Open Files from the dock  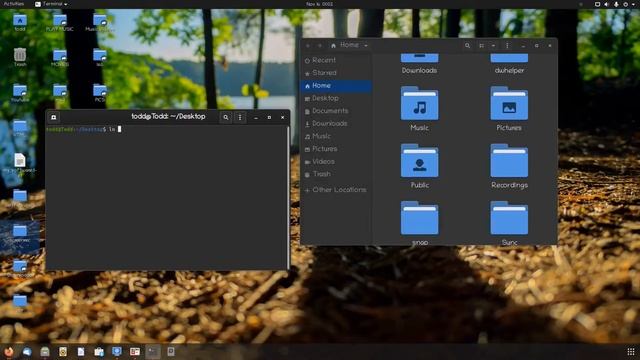click(45, 351)
